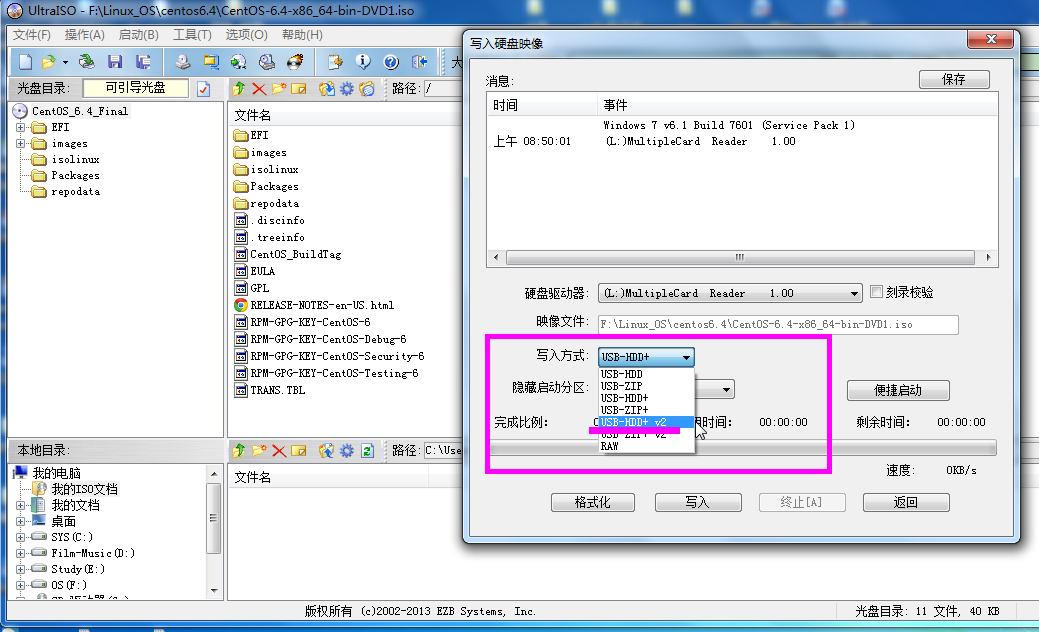This screenshot has height=632, width=1039.
Task: Expand the Study(E:) drive node
Action: click(x=21, y=569)
